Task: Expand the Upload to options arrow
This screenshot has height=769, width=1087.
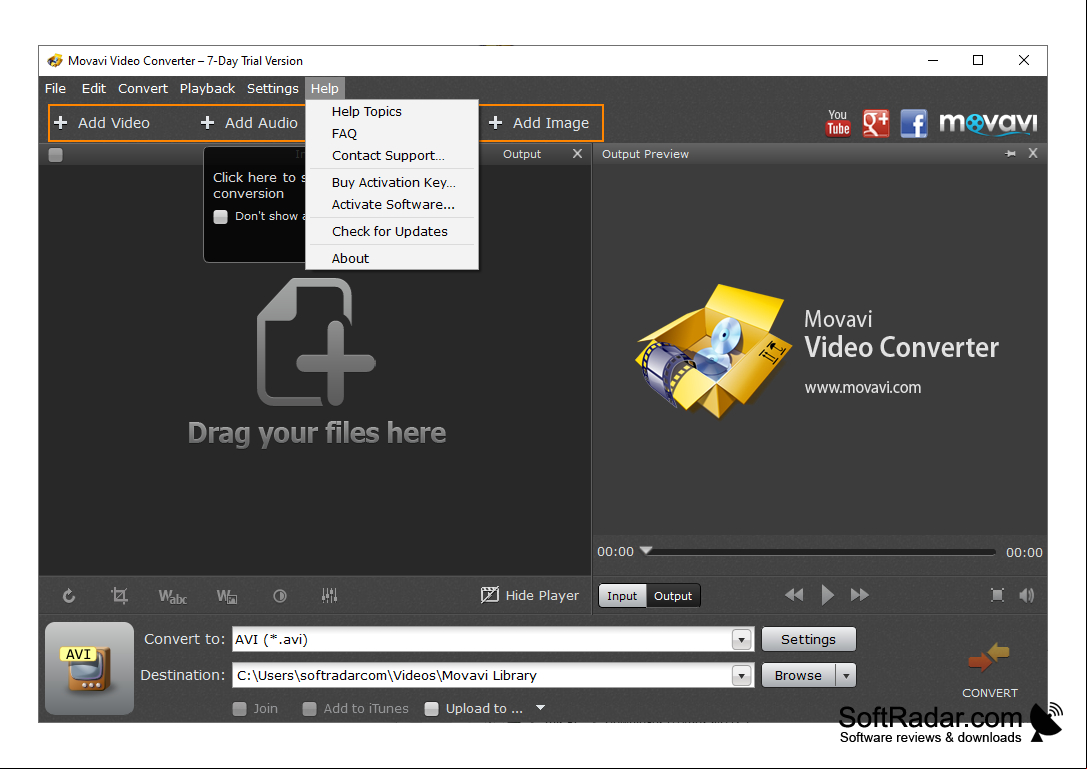Action: pos(541,708)
